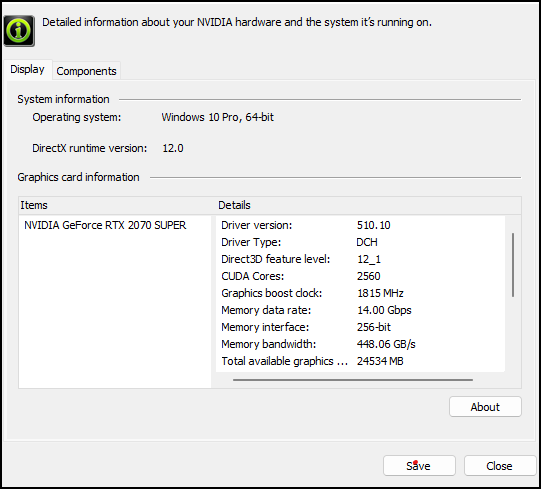Click the Windows 10 Pro, 64-bit text

pos(217,117)
